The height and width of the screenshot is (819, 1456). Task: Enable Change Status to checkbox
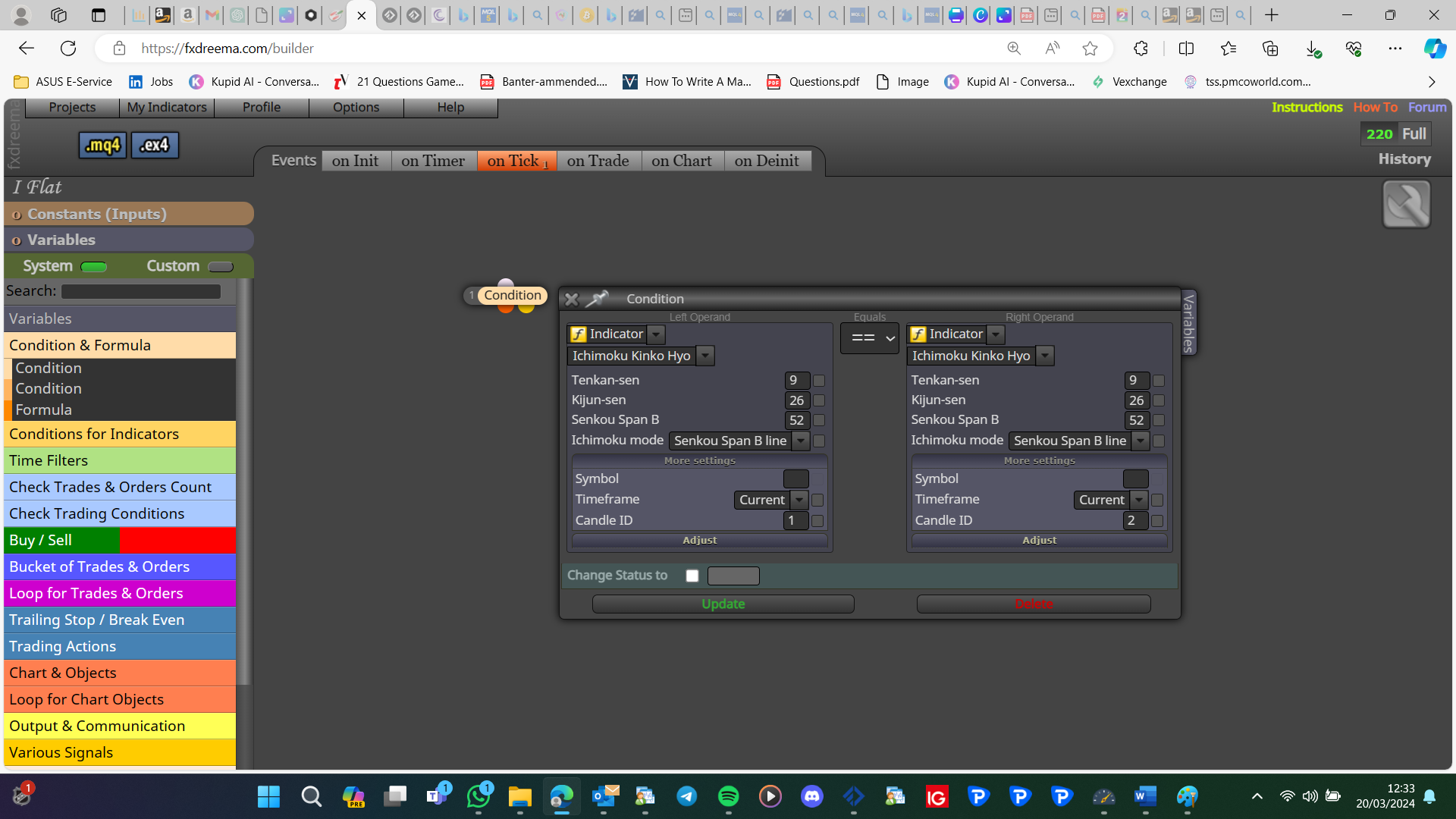click(x=692, y=576)
